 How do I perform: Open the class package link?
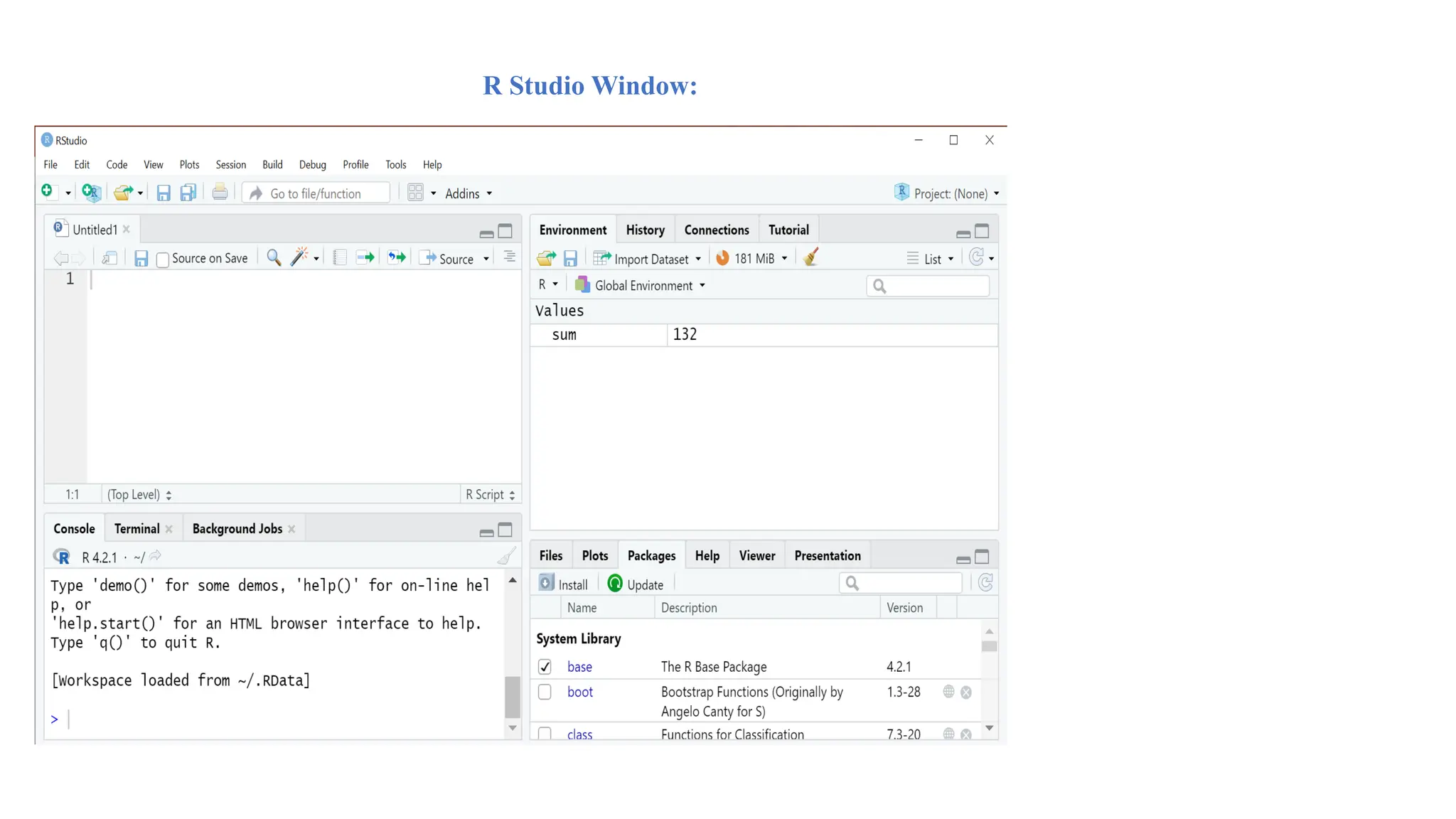[579, 734]
